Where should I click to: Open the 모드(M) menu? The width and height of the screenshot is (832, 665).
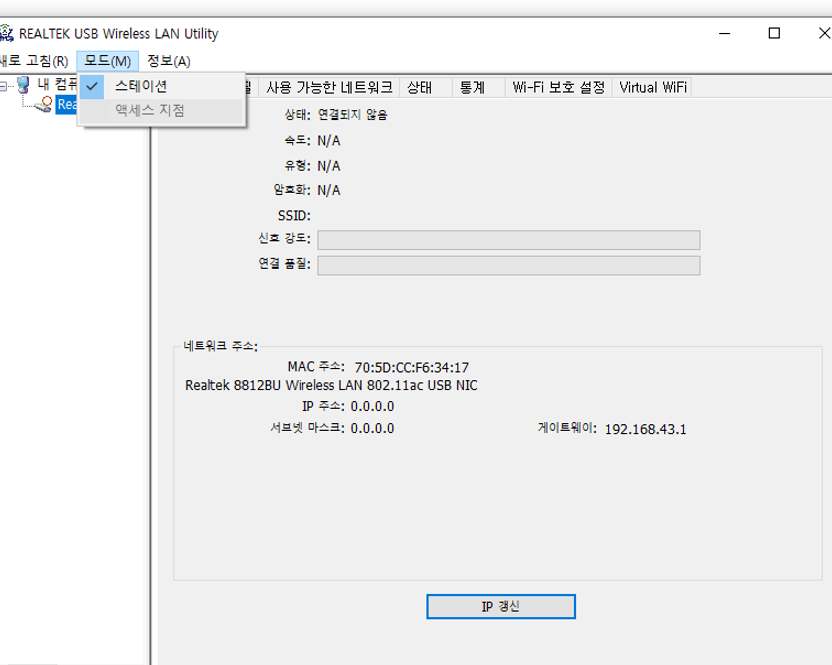coord(108,61)
